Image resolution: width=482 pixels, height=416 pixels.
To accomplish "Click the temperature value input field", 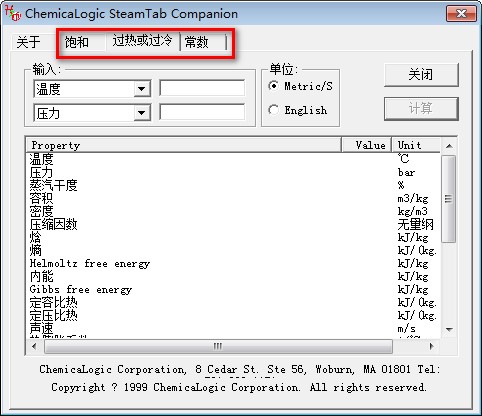I will pyautogui.click(x=202, y=88).
